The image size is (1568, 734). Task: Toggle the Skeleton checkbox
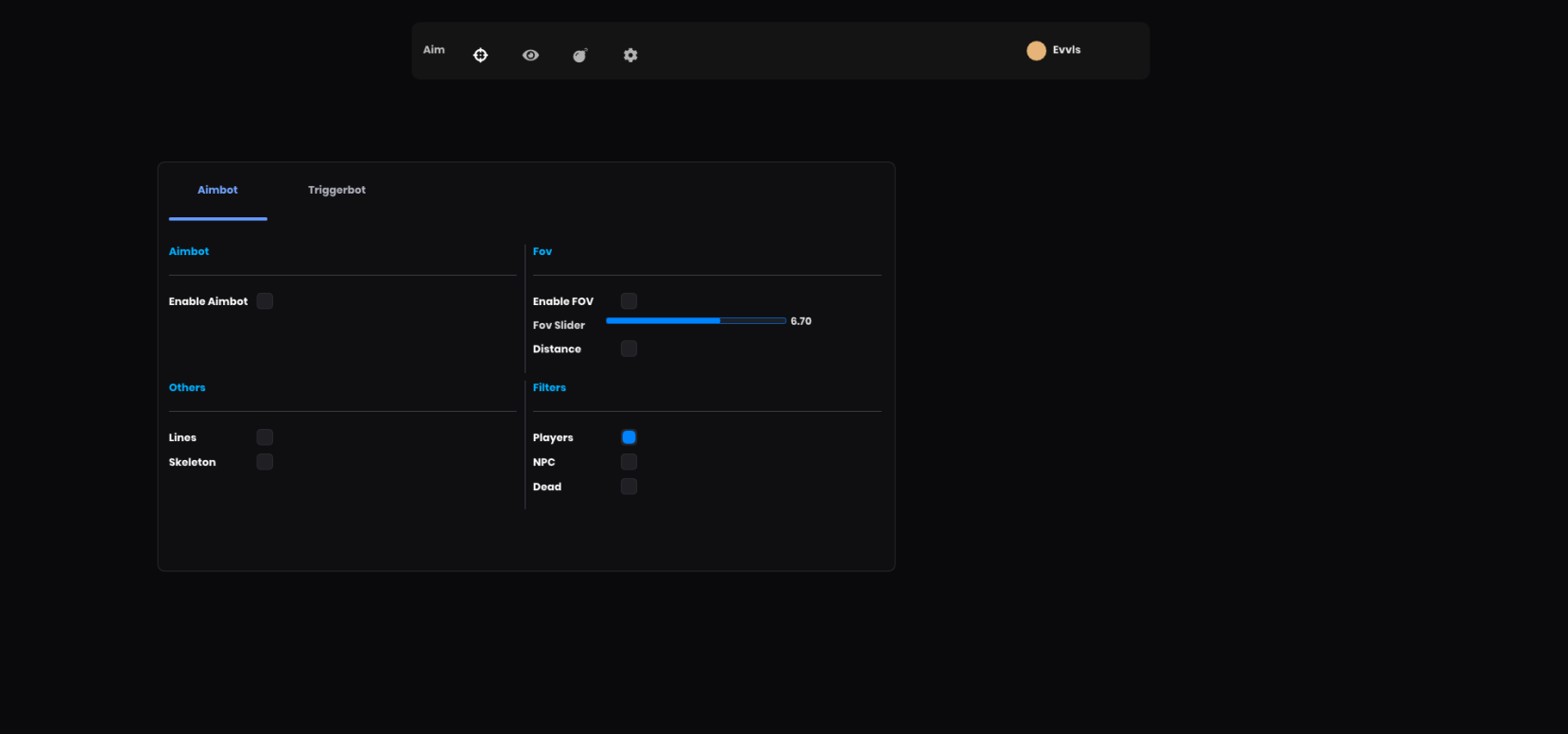pyautogui.click(x=265, y=462)
